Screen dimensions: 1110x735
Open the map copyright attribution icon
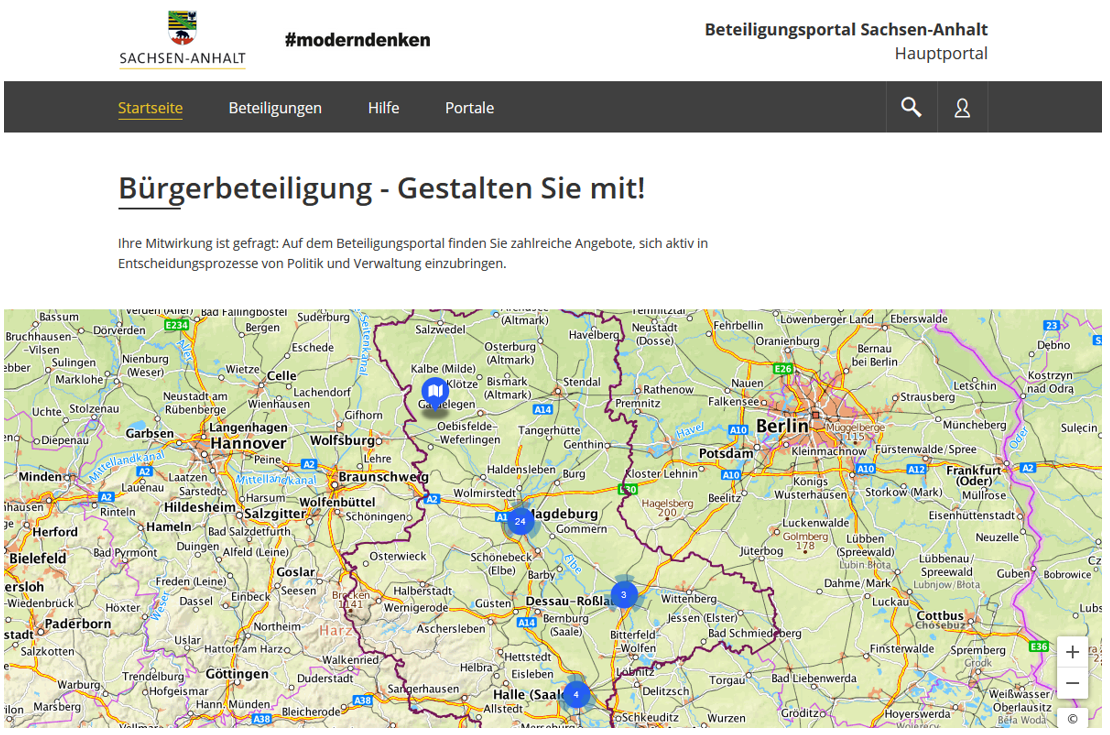click(1072, 718)
